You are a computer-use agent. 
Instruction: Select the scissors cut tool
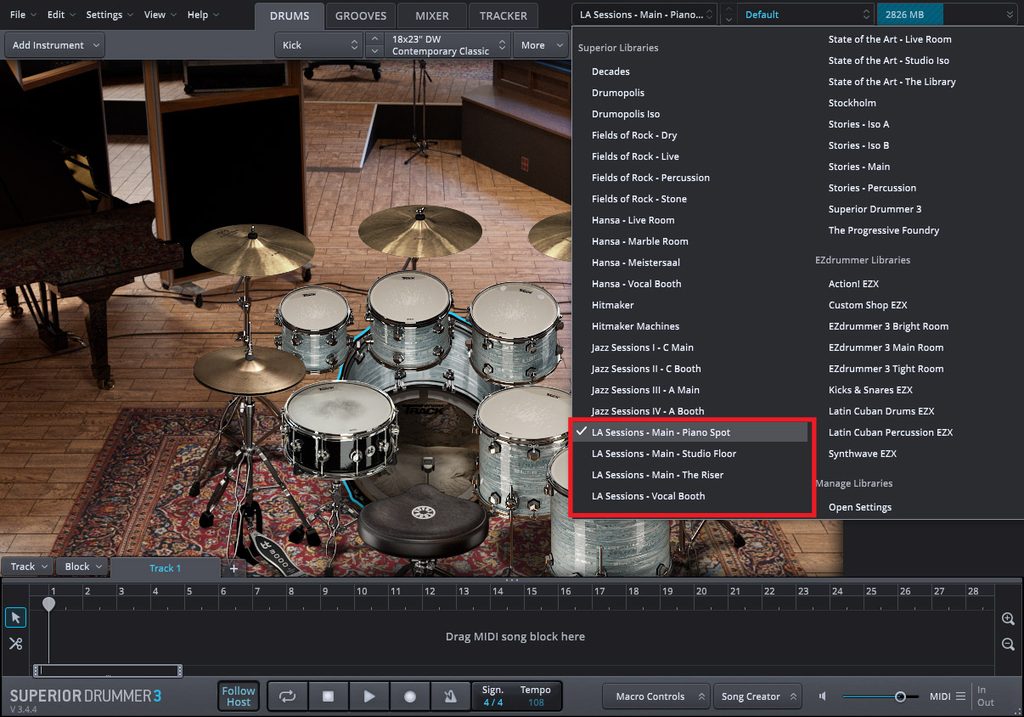pyautogui.click(x=16, y=643)
